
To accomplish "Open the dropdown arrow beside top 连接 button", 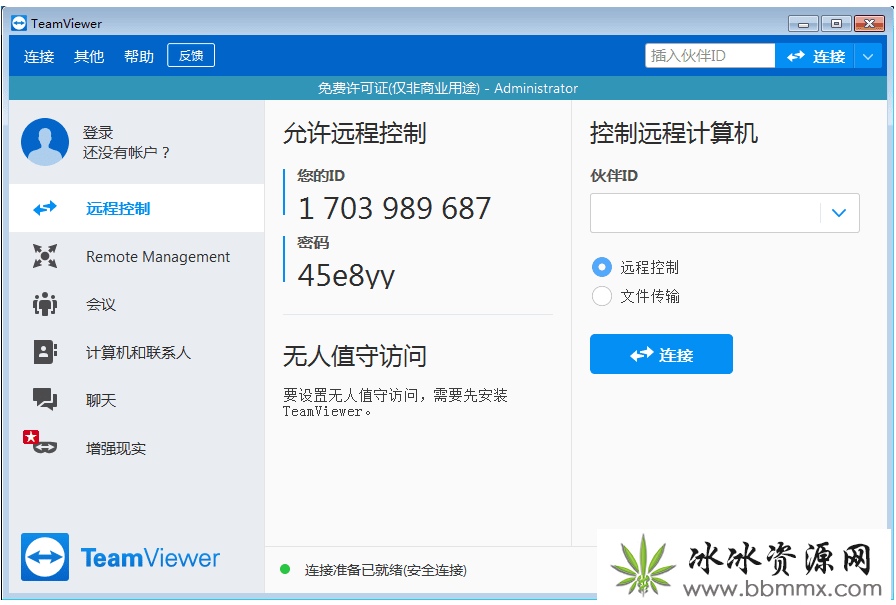I will point(868,57).
